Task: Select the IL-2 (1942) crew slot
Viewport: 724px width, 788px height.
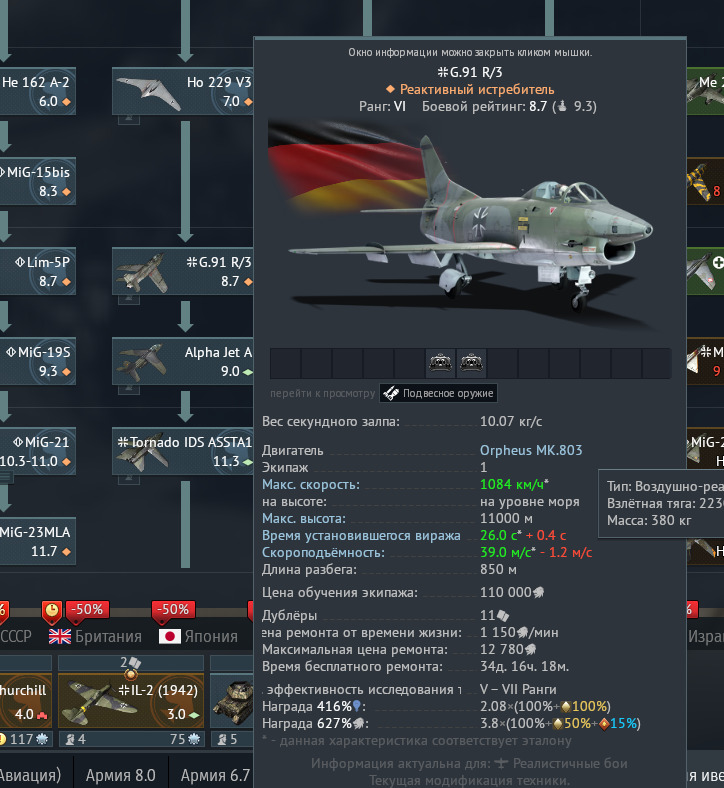Action: (131, 700)
